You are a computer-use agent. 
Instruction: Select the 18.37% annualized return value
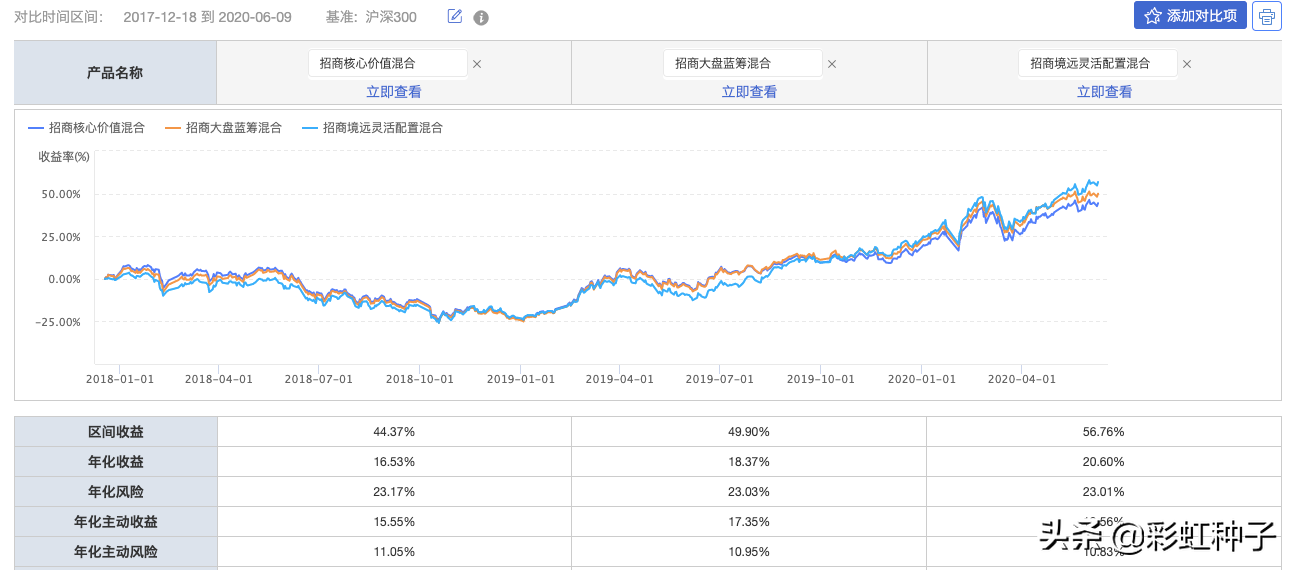coord(749,462)
